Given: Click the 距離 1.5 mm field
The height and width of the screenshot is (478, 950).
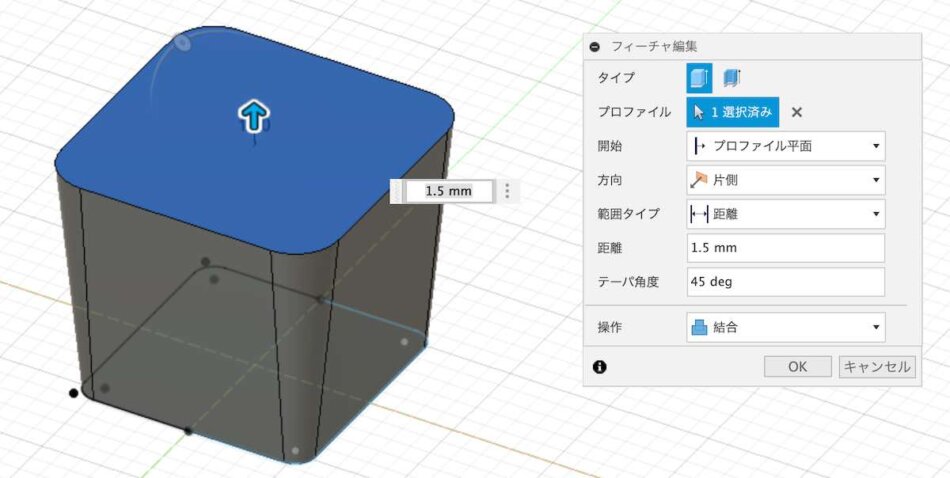Looking at the screenshot, I should pos(786,248).
